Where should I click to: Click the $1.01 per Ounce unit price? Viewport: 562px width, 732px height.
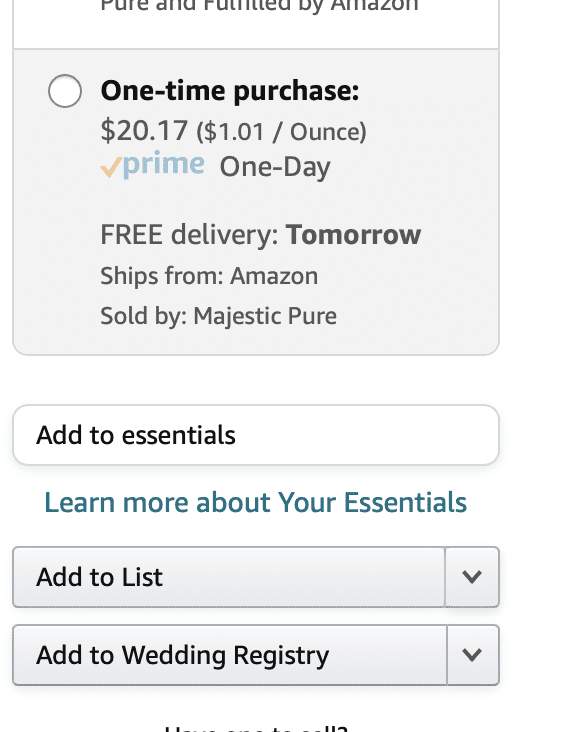coord(281,132)
